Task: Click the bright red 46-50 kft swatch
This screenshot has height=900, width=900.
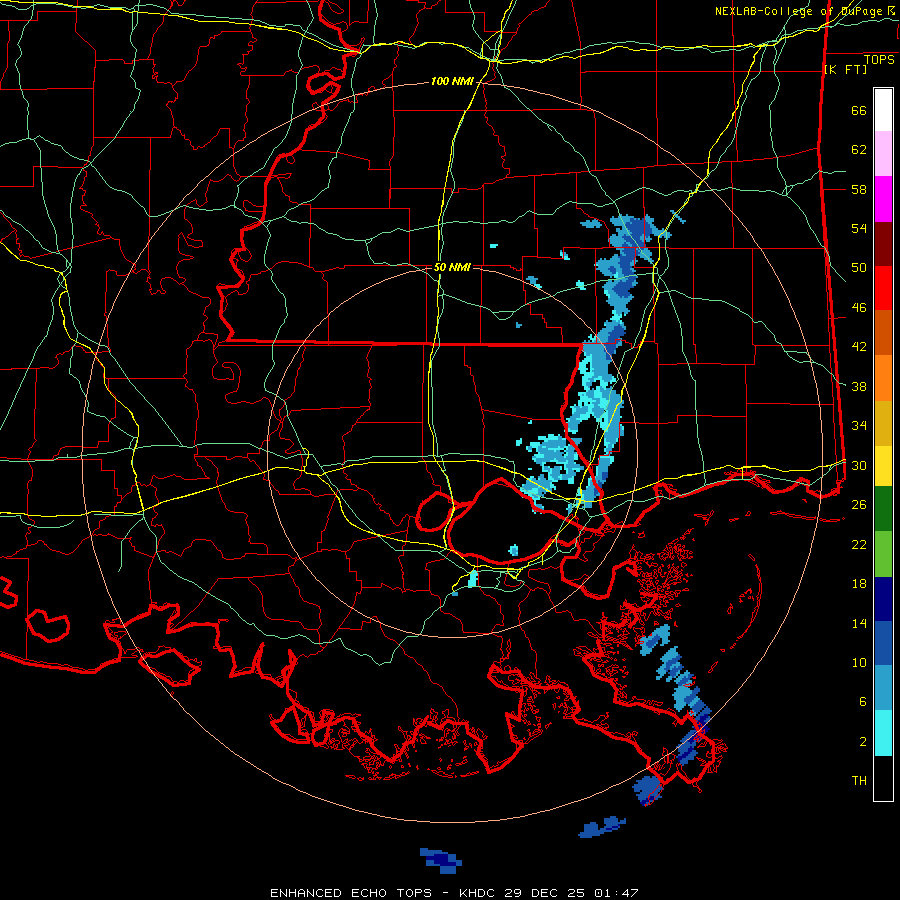Action: pos(883,288)
